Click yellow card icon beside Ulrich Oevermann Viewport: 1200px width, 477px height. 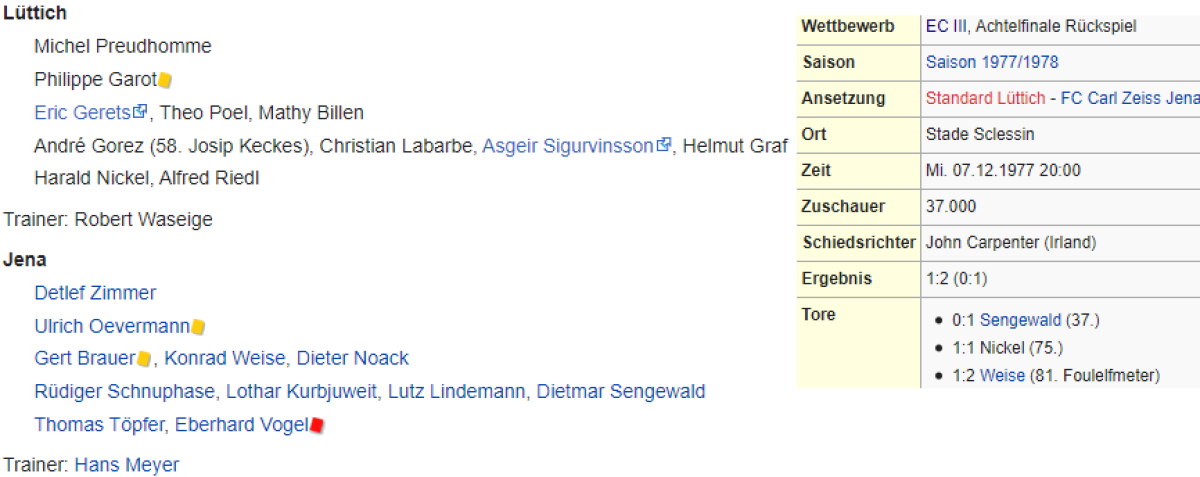coord(198,327)
